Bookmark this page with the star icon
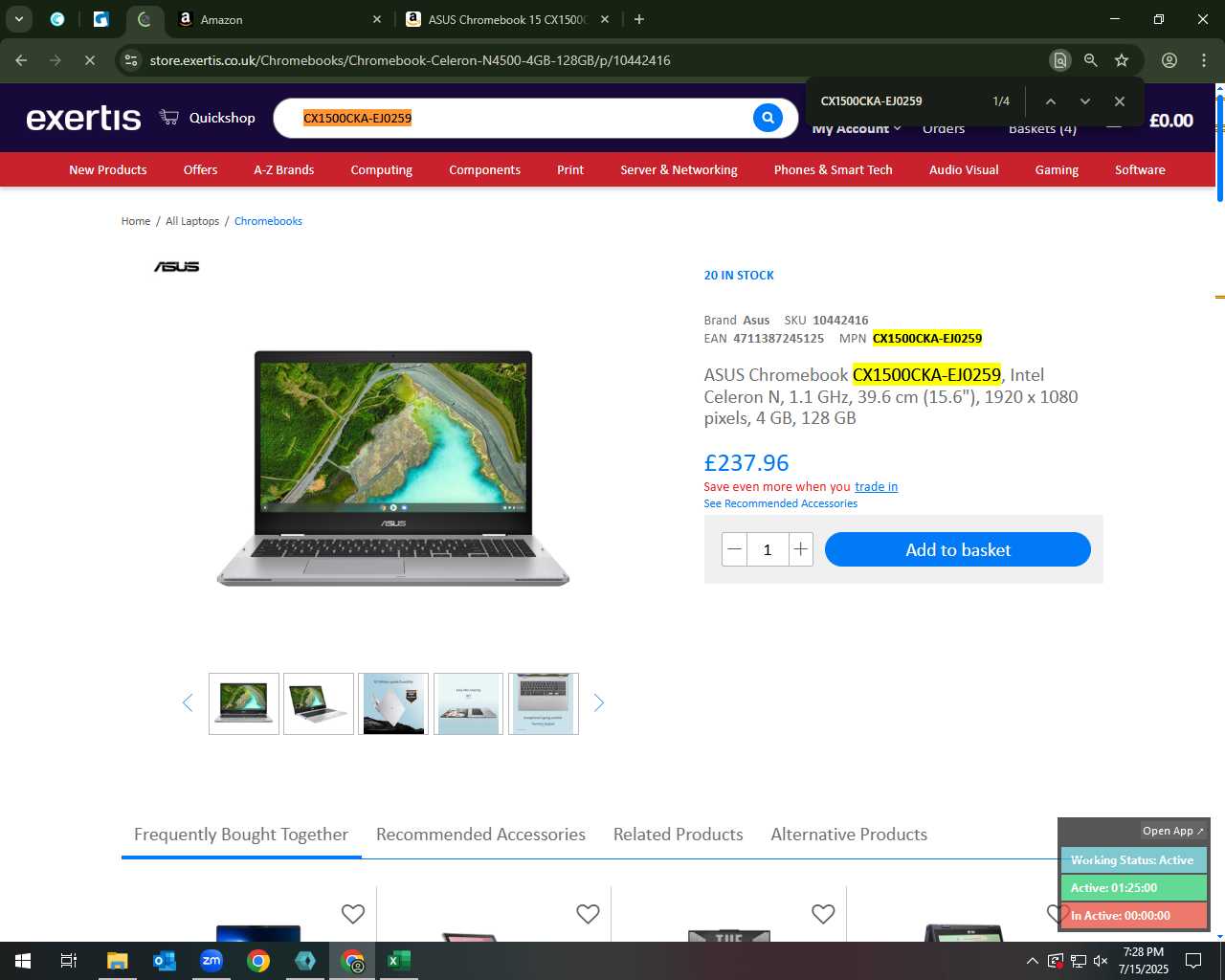Image resolution: width=1225 pixels, height=980 pixels. (x=1122, y=60)
